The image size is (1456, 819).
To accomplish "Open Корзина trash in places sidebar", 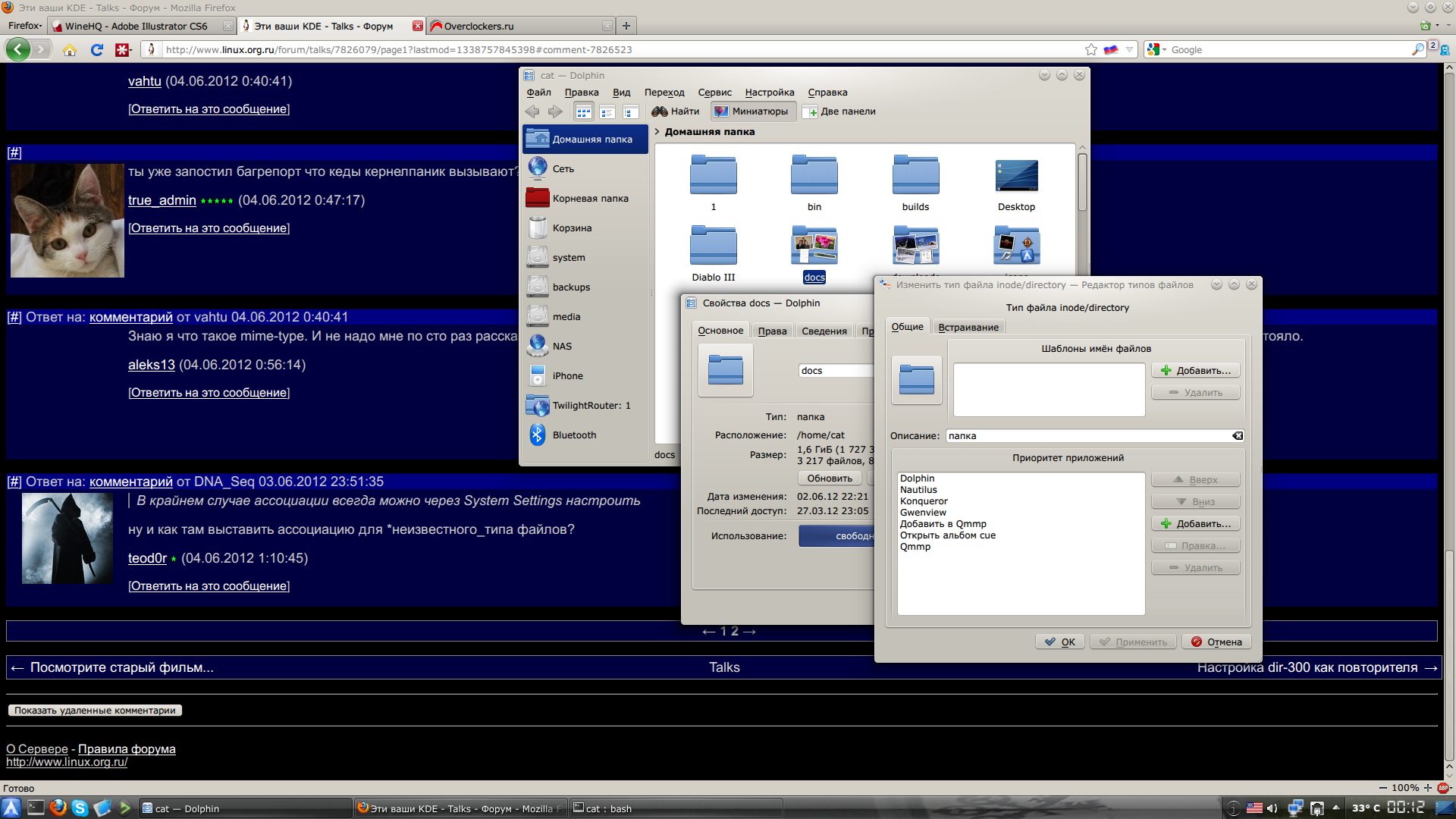I will (x=572, y=228).
